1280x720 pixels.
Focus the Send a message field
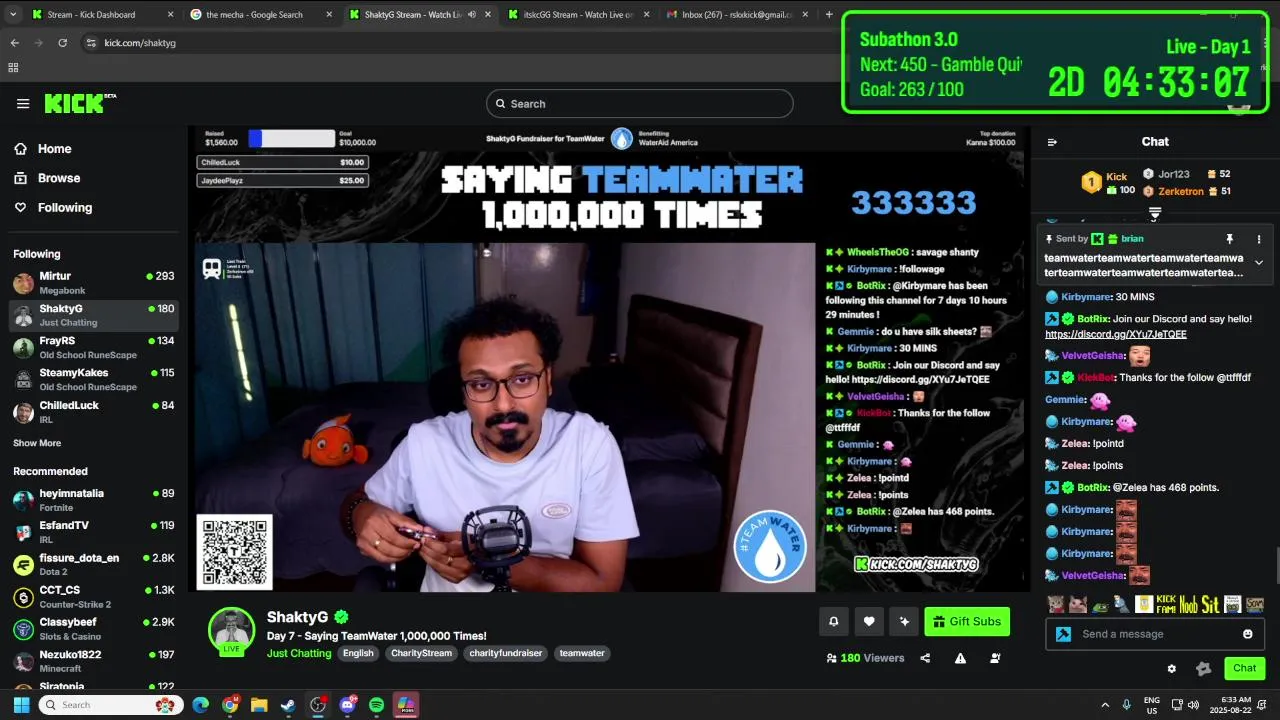coord(1155,634)
